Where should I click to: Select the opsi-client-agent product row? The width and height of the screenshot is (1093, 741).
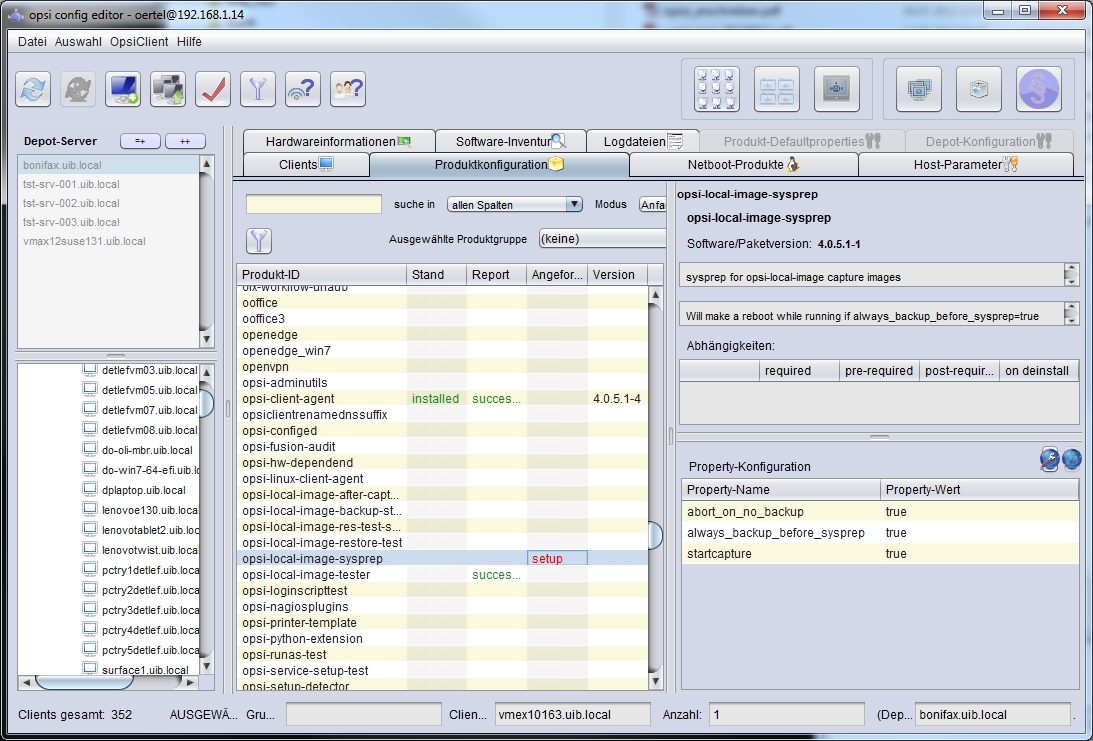pyautogui.click(x=442, y=399)
